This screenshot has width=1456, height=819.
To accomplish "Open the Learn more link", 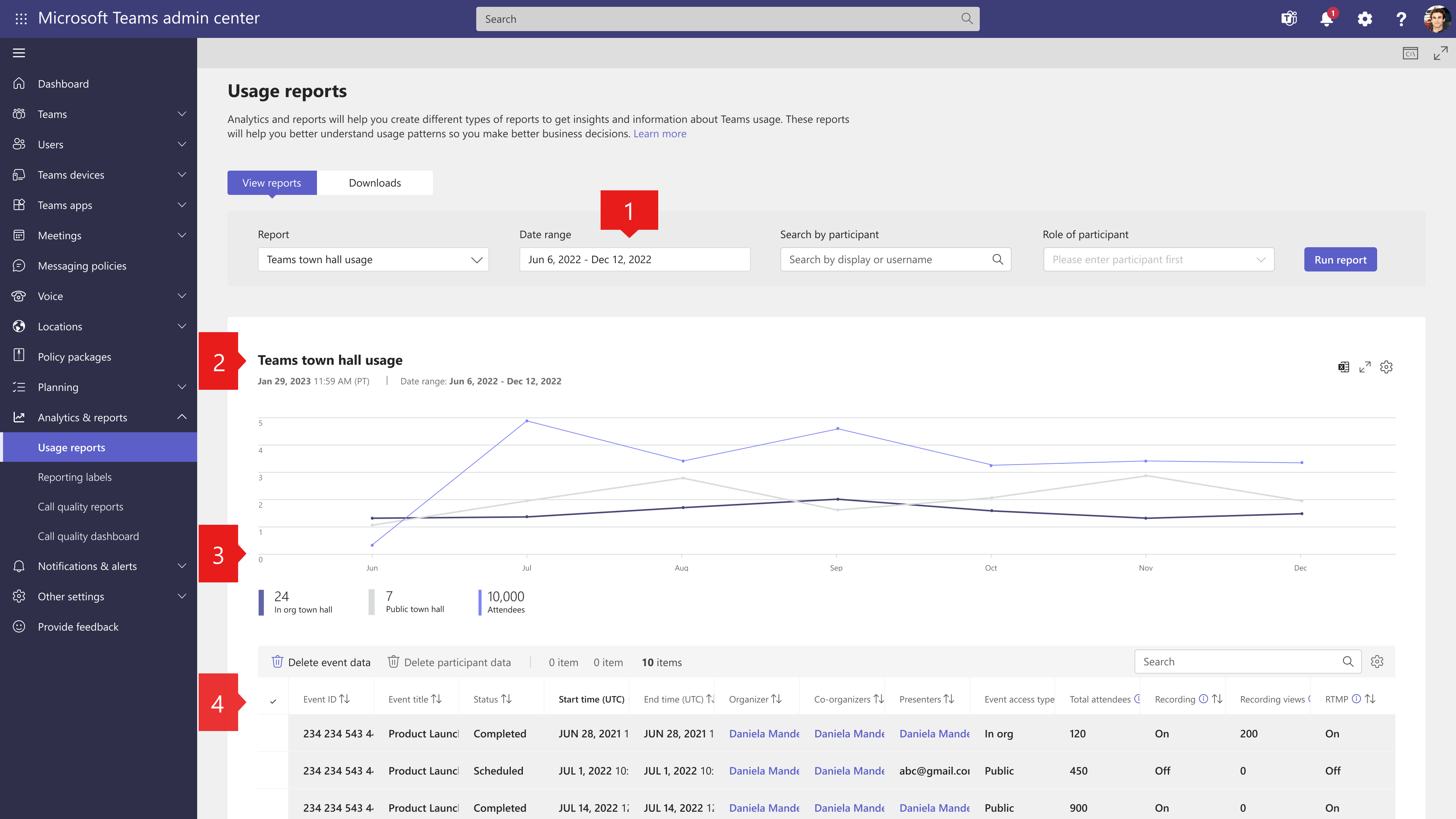I will pos(660,133).
